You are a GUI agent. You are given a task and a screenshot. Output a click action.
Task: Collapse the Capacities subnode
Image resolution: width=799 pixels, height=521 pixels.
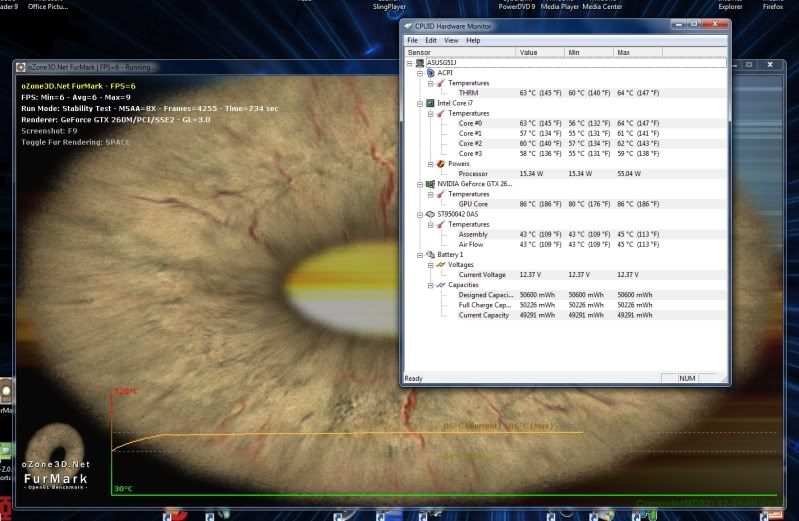click(431, 285)
